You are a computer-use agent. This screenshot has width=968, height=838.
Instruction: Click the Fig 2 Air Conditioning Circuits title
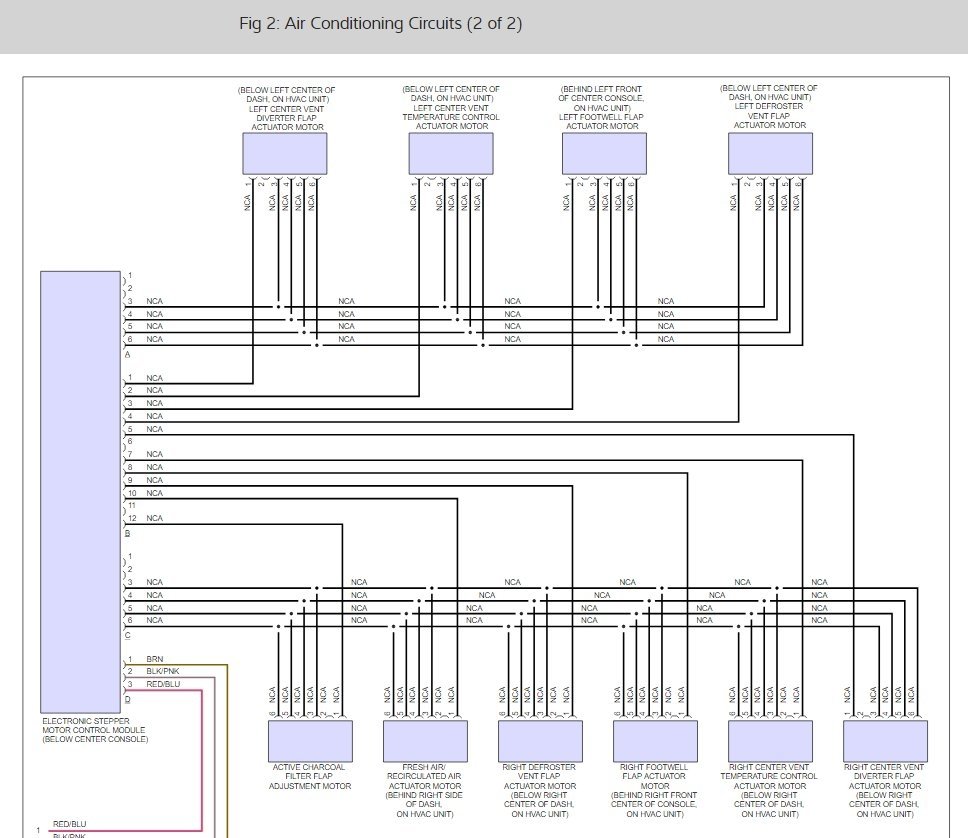click(381, 23)
